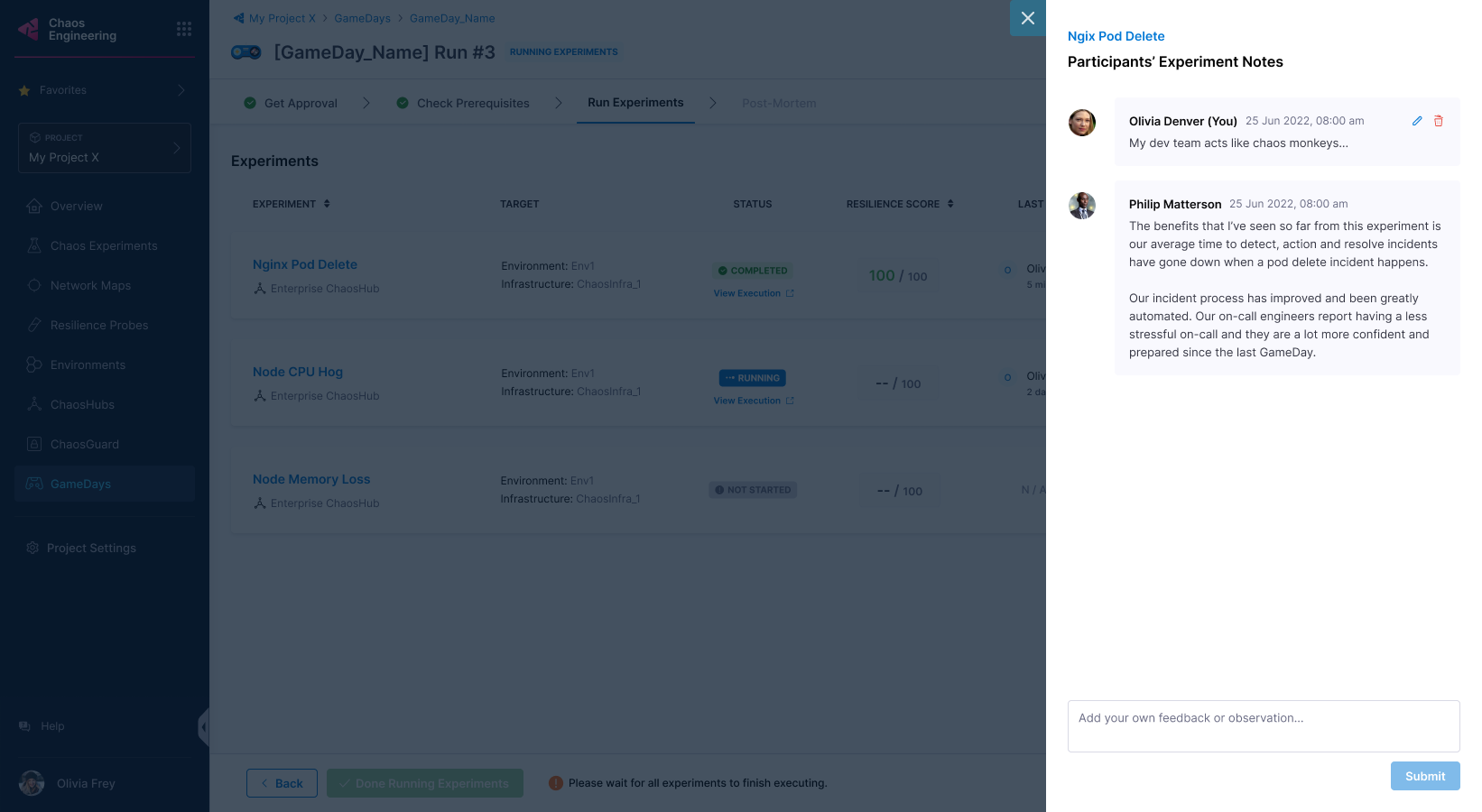This screenshot has width=1482, height=812.
Task: Submit the feedback note
Action: point(1424,776)
